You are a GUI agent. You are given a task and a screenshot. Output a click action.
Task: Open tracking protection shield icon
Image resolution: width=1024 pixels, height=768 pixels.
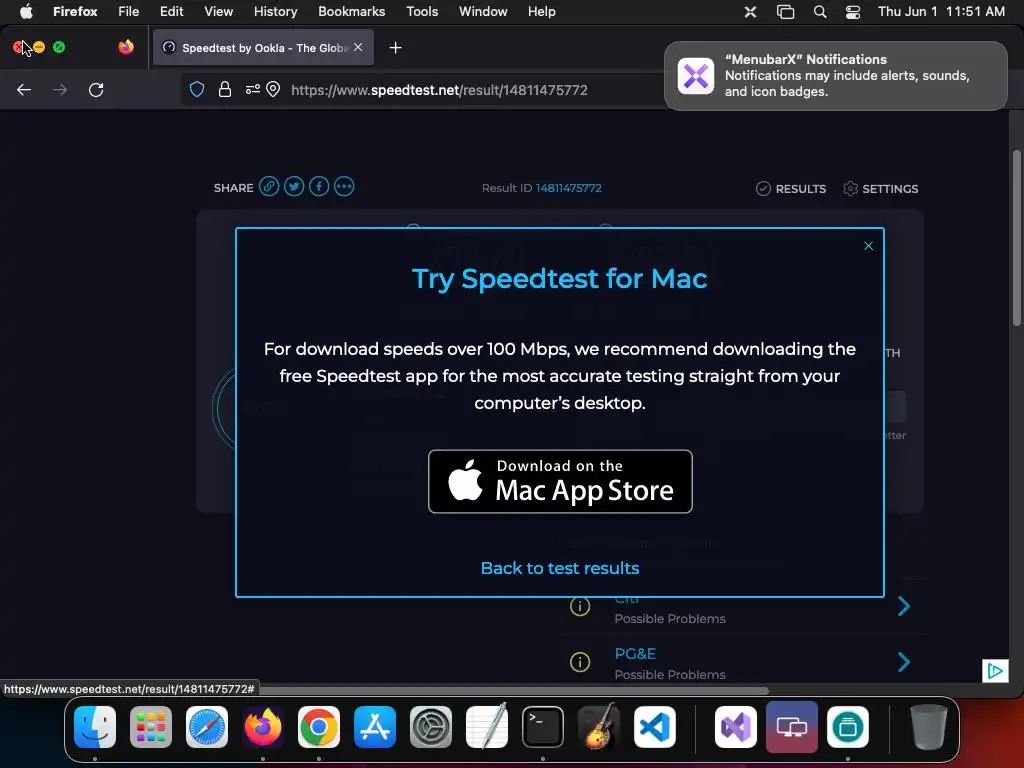point(197,89)
